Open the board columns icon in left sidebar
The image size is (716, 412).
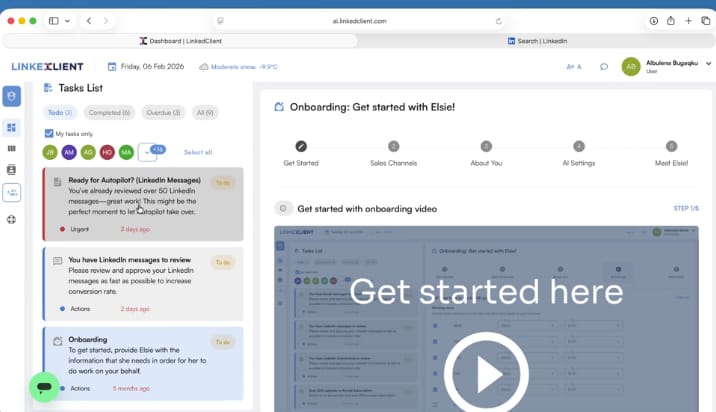coord(11,148)
